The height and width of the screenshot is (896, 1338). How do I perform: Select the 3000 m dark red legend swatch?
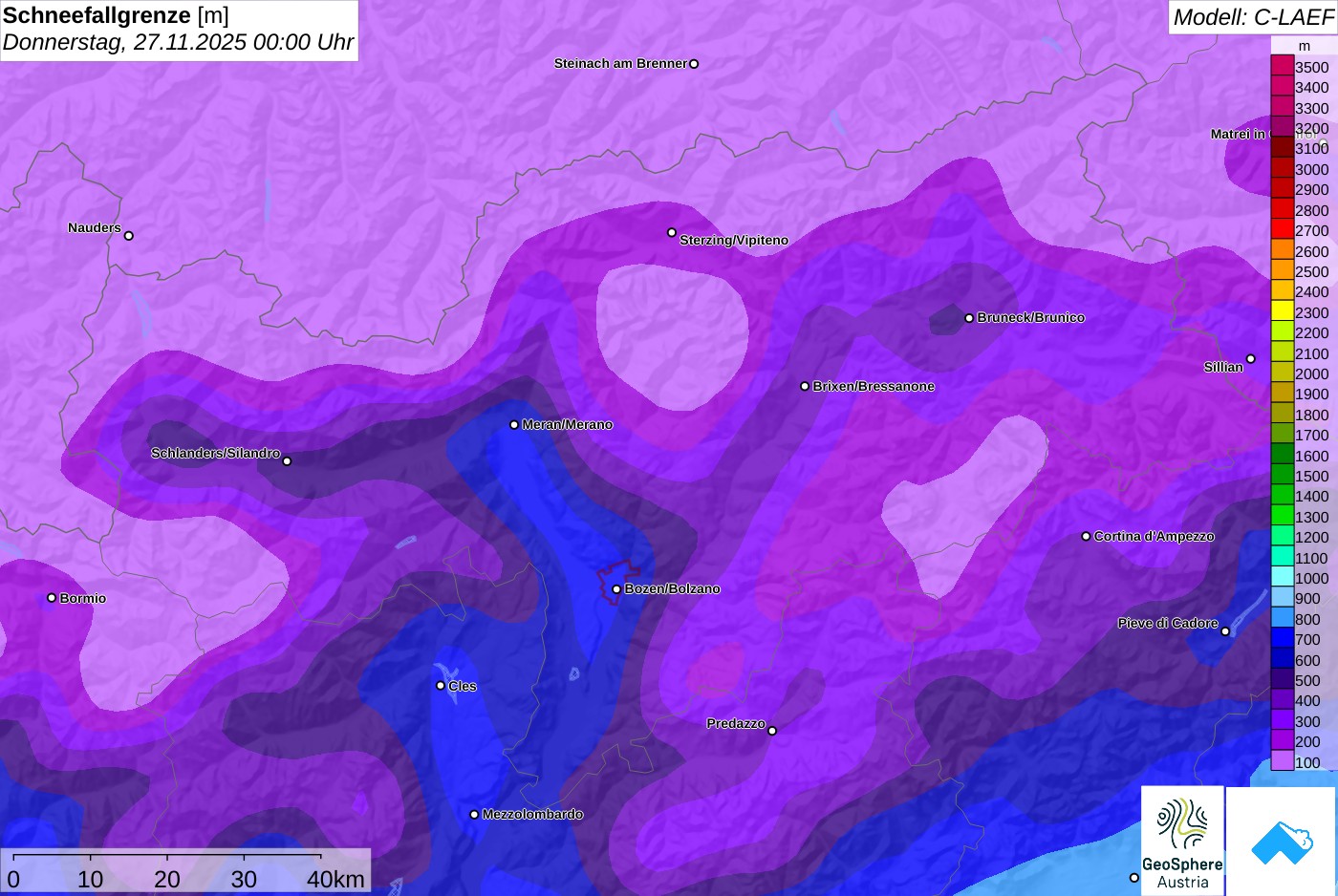(x=1283, y=168)
